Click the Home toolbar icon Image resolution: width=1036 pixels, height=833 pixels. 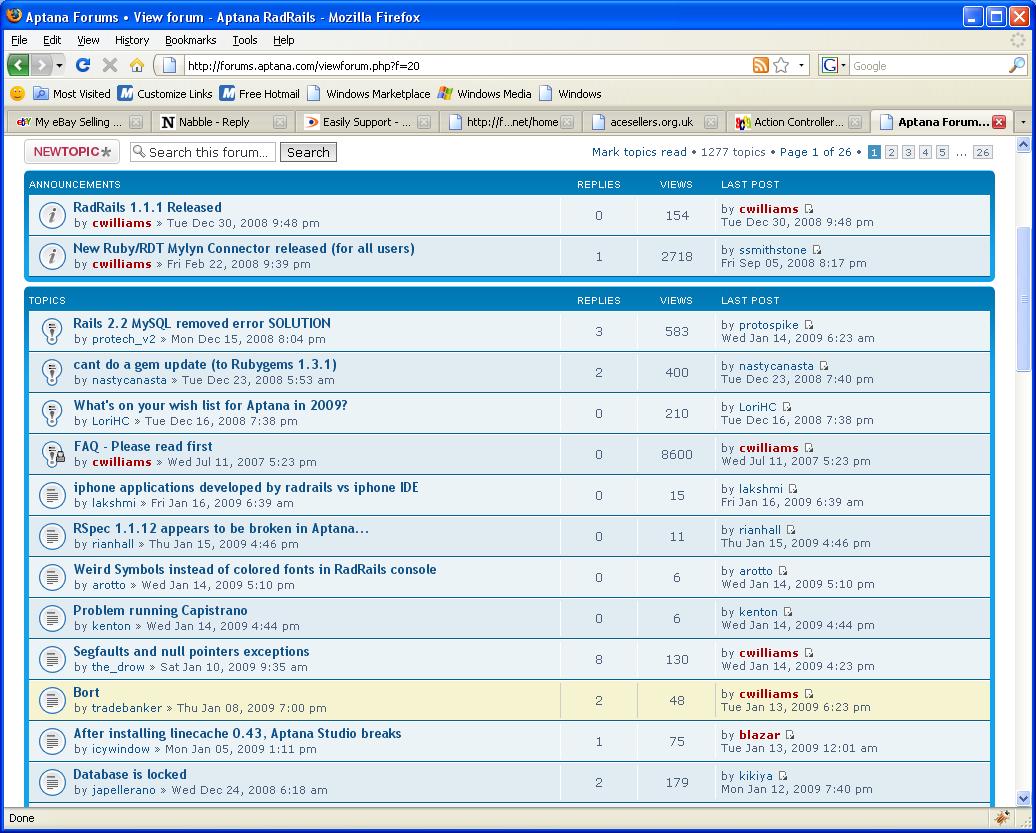tap(137, 65)
